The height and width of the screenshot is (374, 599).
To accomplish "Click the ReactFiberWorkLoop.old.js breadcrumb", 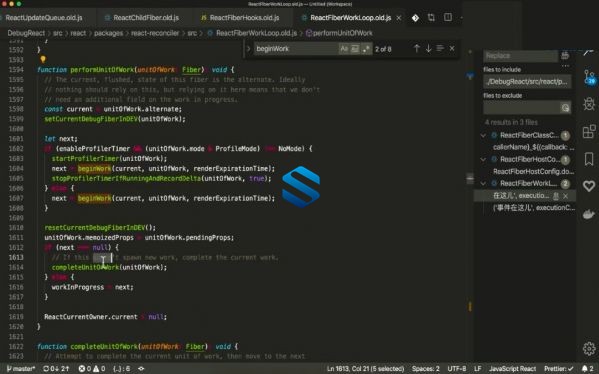I will pos(256,33).
